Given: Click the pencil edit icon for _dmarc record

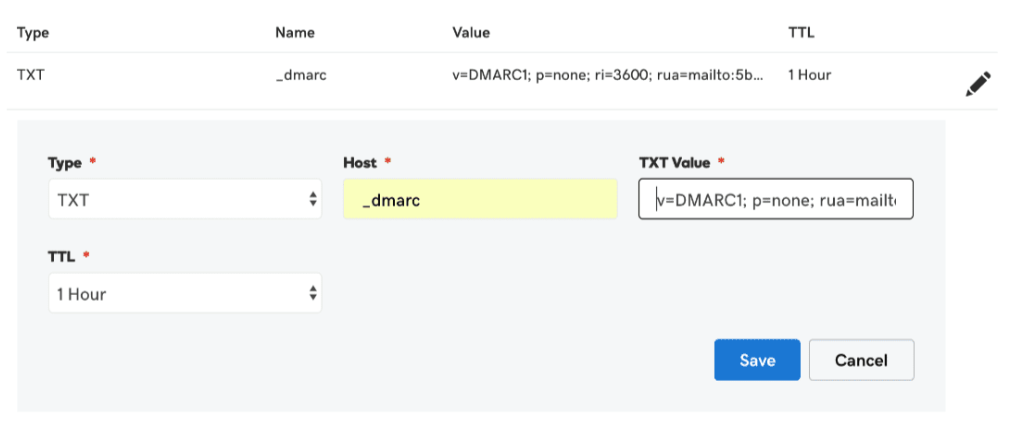Looking at the screenshot, I should click(x=977, y=85).
